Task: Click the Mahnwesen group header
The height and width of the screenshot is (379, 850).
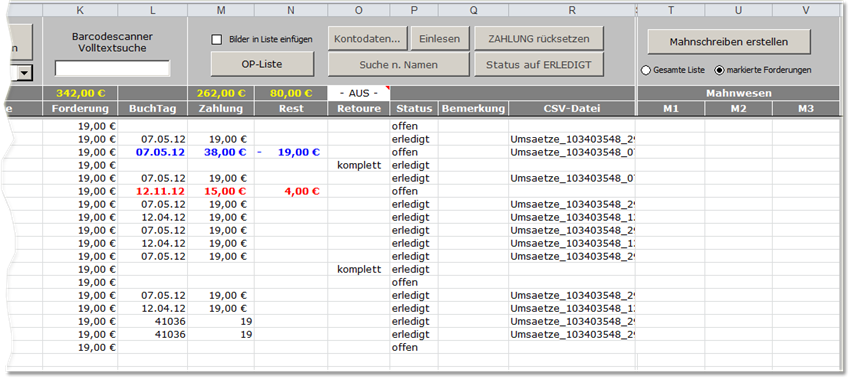Action: pos(738,93)
